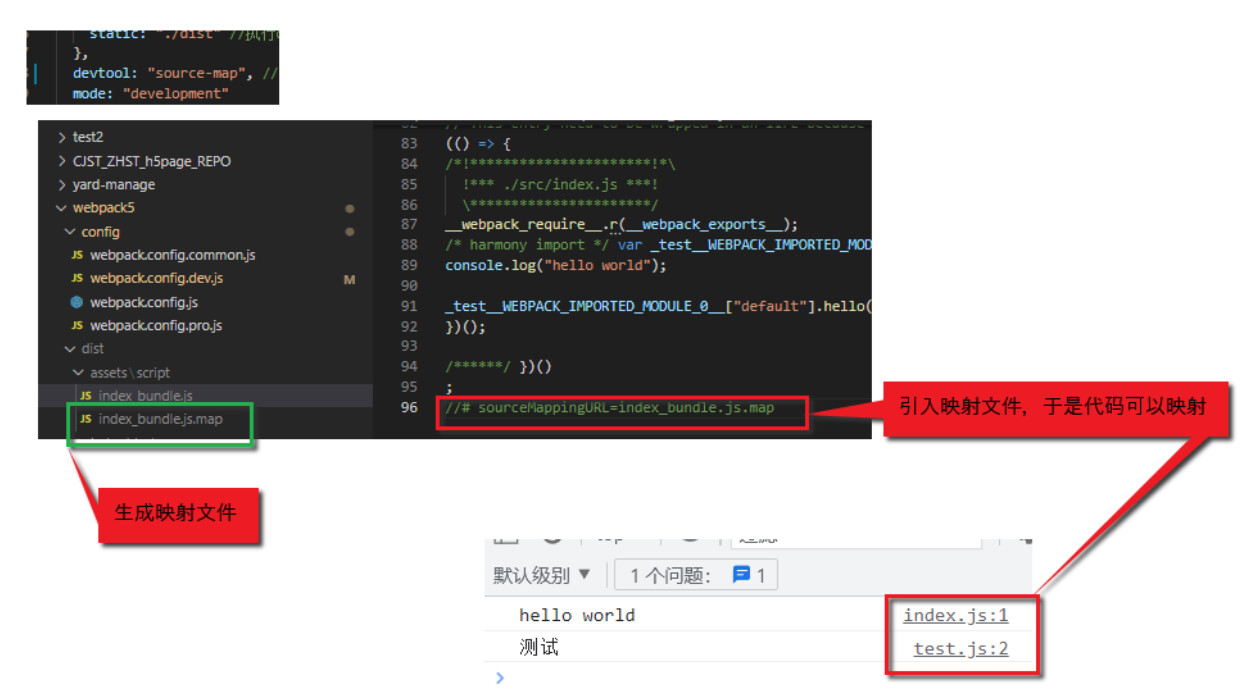Screen dimensions: 1248x690
Task: Click the JS icon beside webpack.config.common.js
Action: pos(77,255)
